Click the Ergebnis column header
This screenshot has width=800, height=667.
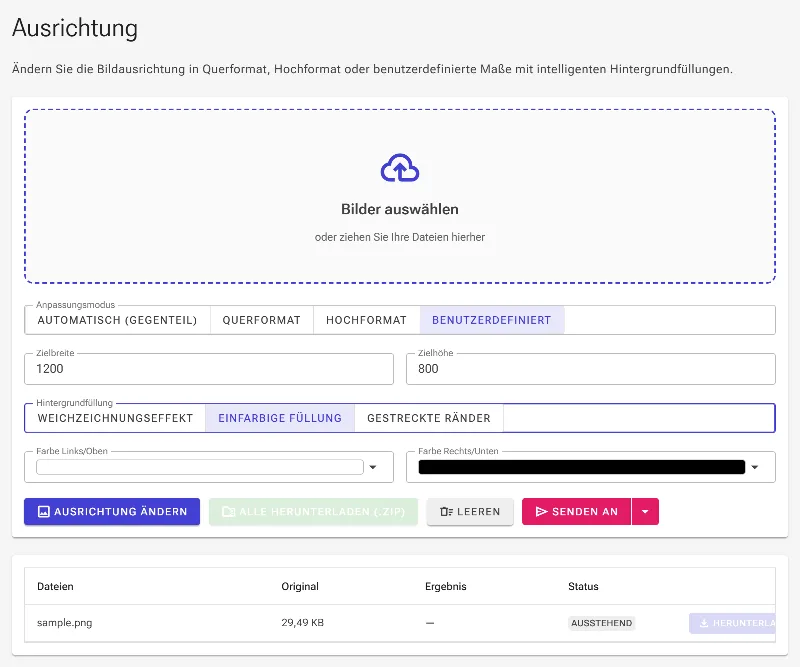[445, 586]
